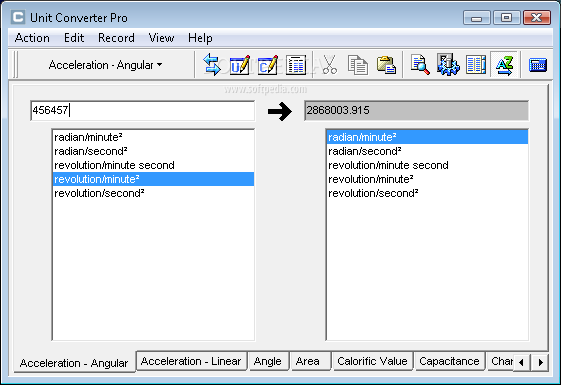Open the conversion table list icon
The height and width of the screenshot is (385, 561).
(x=296, y=65)
